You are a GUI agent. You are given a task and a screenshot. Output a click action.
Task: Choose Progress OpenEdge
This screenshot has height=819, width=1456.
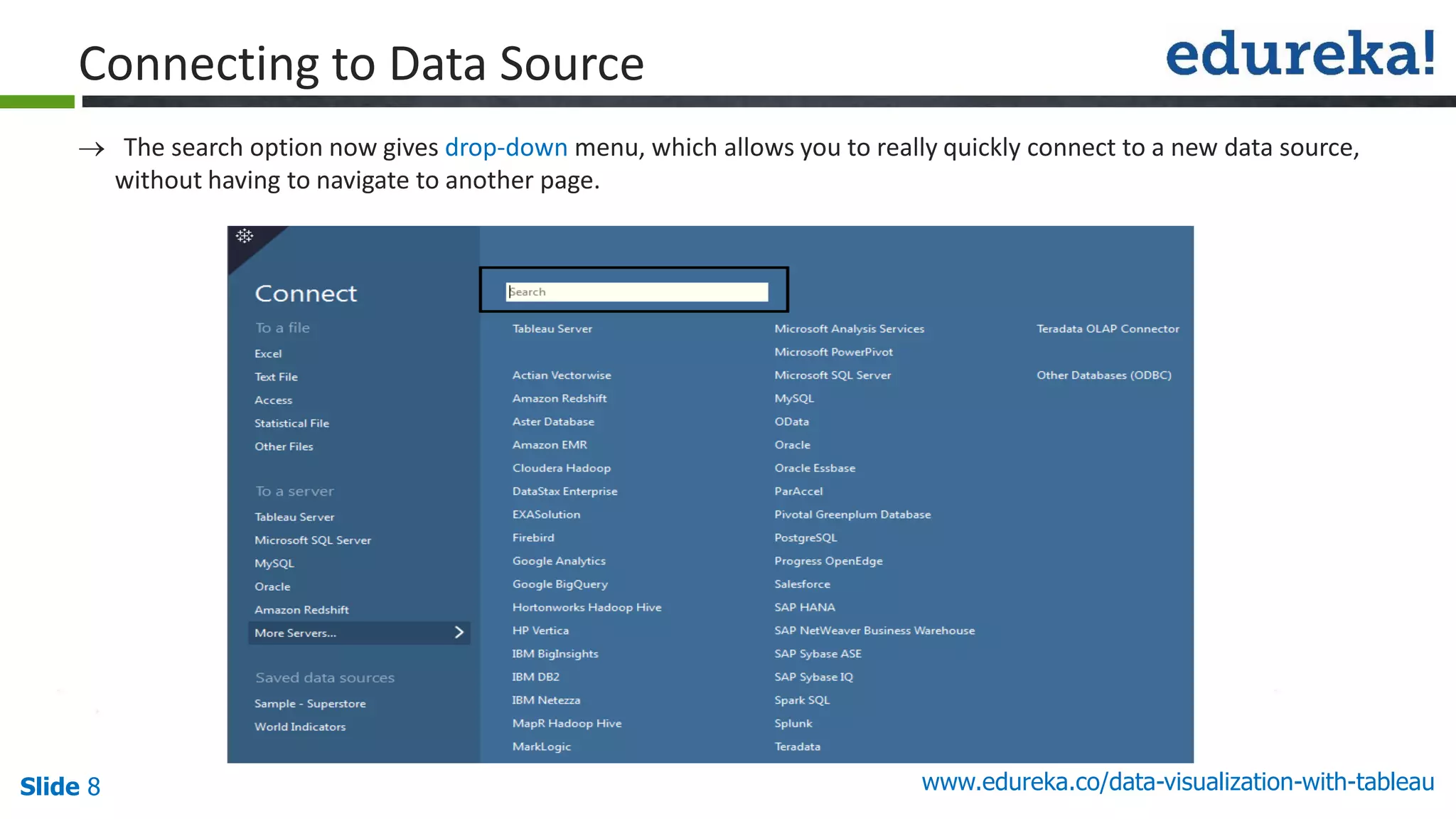coord(828,561)
